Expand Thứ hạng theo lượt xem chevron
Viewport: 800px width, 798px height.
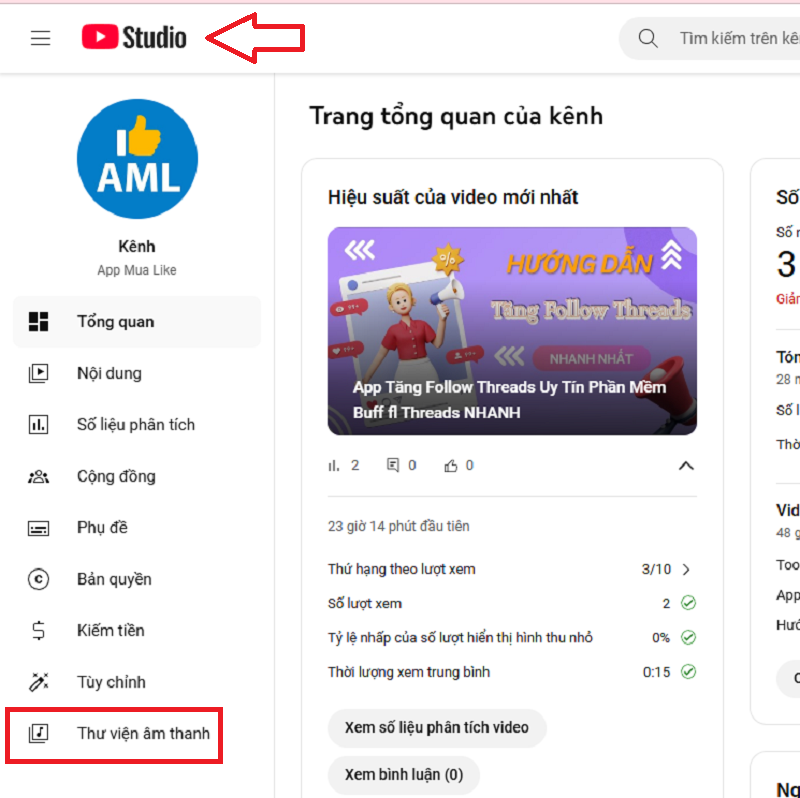[x=686, y=569]
